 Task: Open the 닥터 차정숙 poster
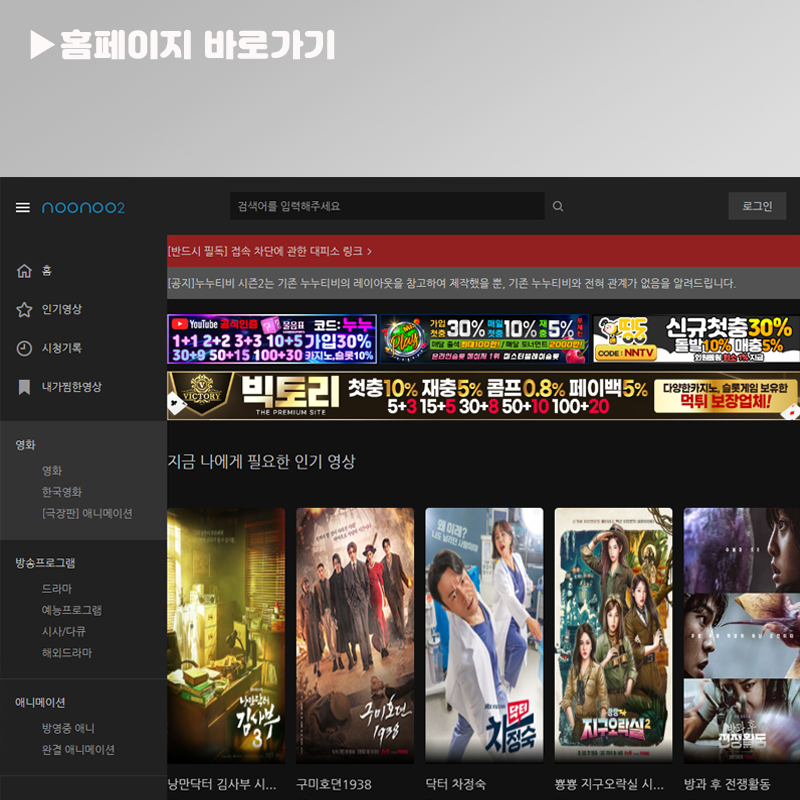point(484,635)
